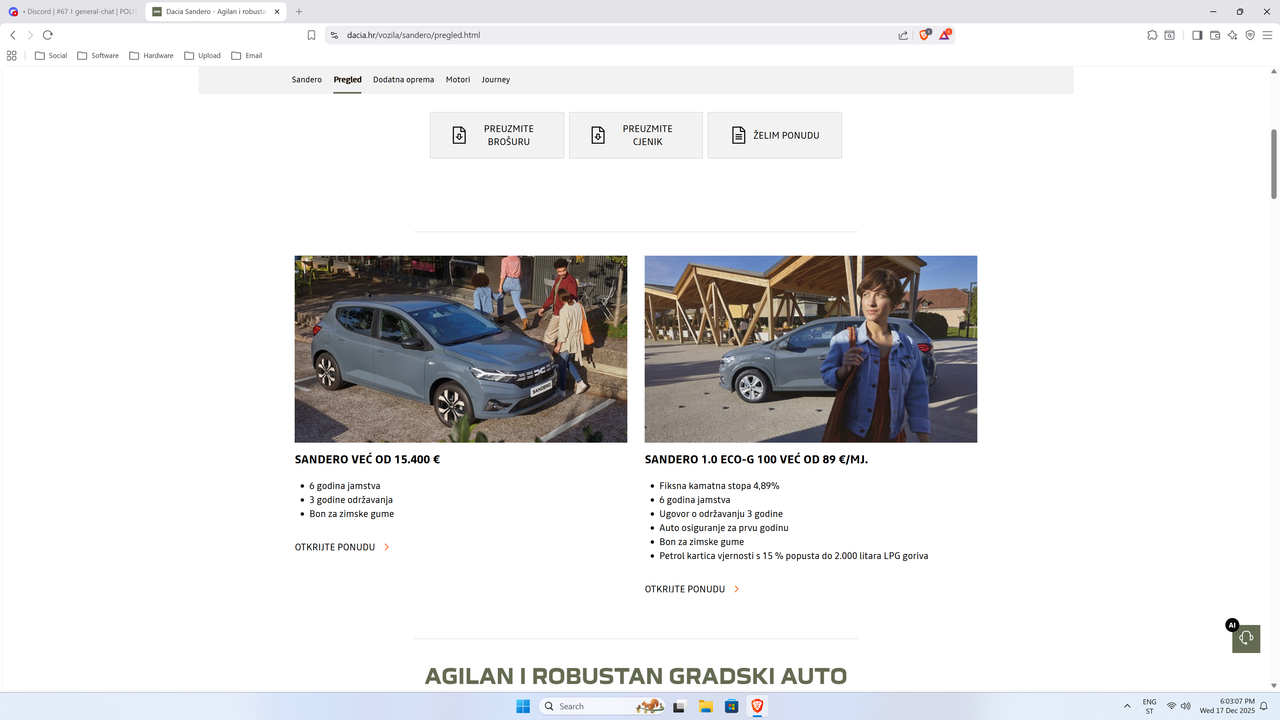
Task: Click PREUZMITE BROŠURU button
Action: coord(497,135)
